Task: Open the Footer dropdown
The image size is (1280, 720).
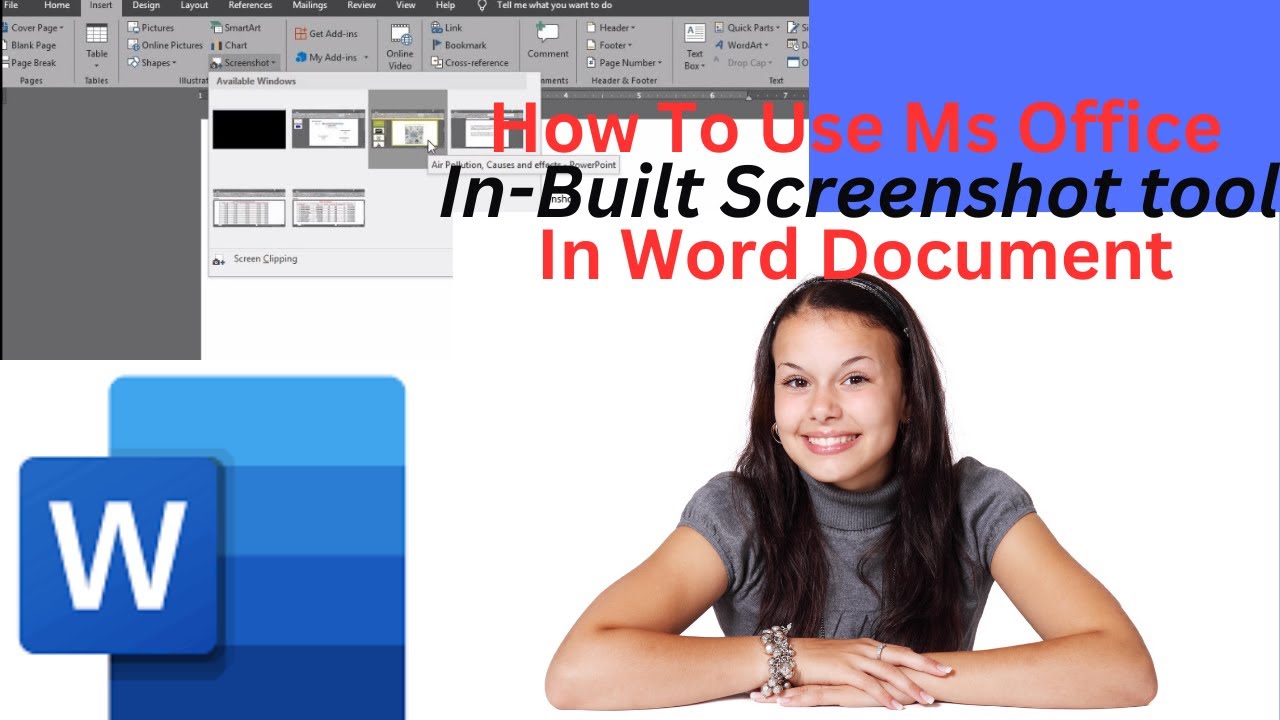Action: tap(609, 45)
